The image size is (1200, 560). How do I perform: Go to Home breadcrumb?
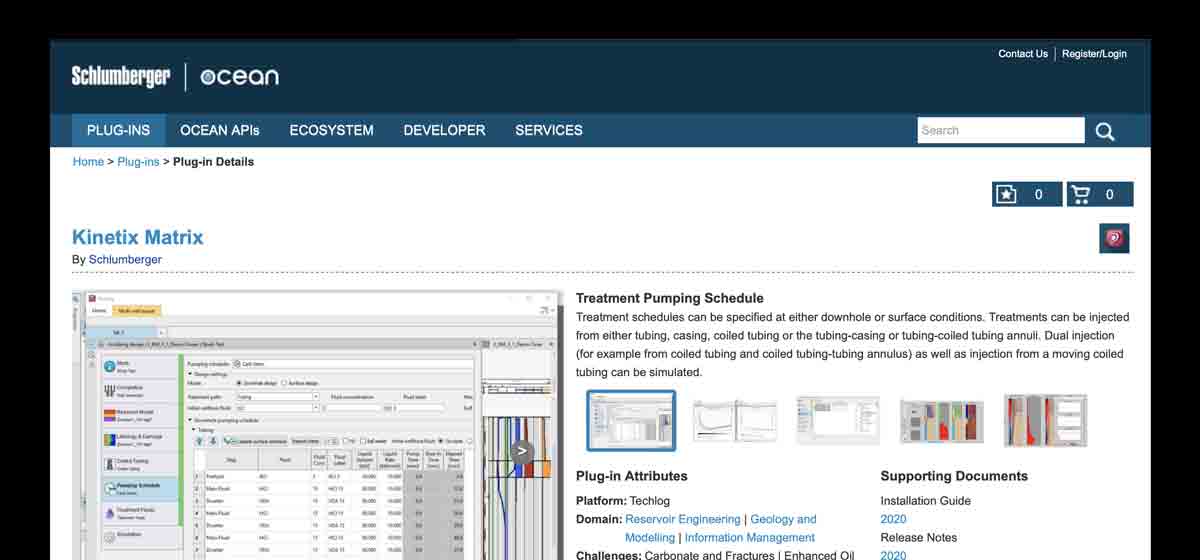[x=88, y=162]
